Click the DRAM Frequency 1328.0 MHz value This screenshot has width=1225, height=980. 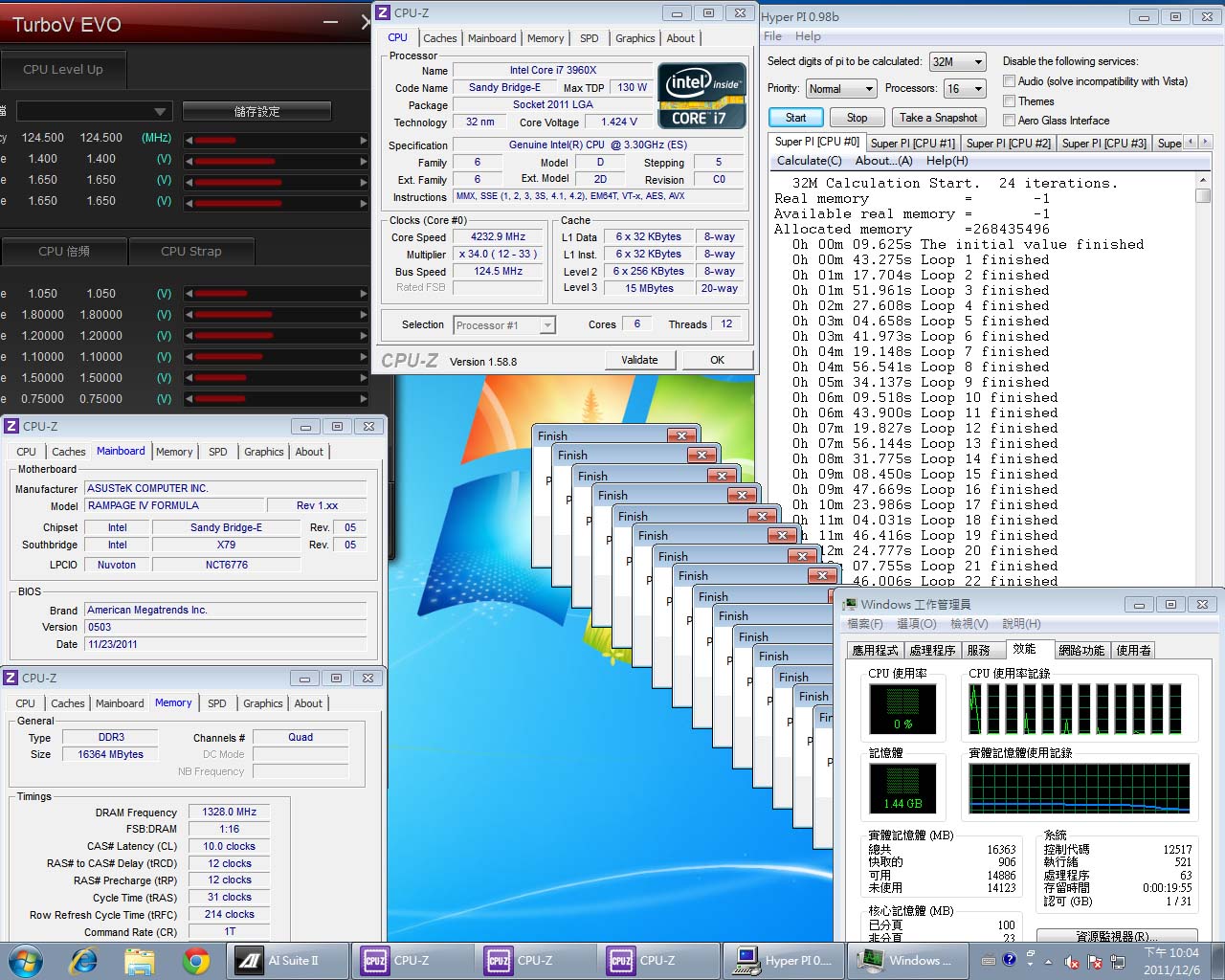pos(230,812)
